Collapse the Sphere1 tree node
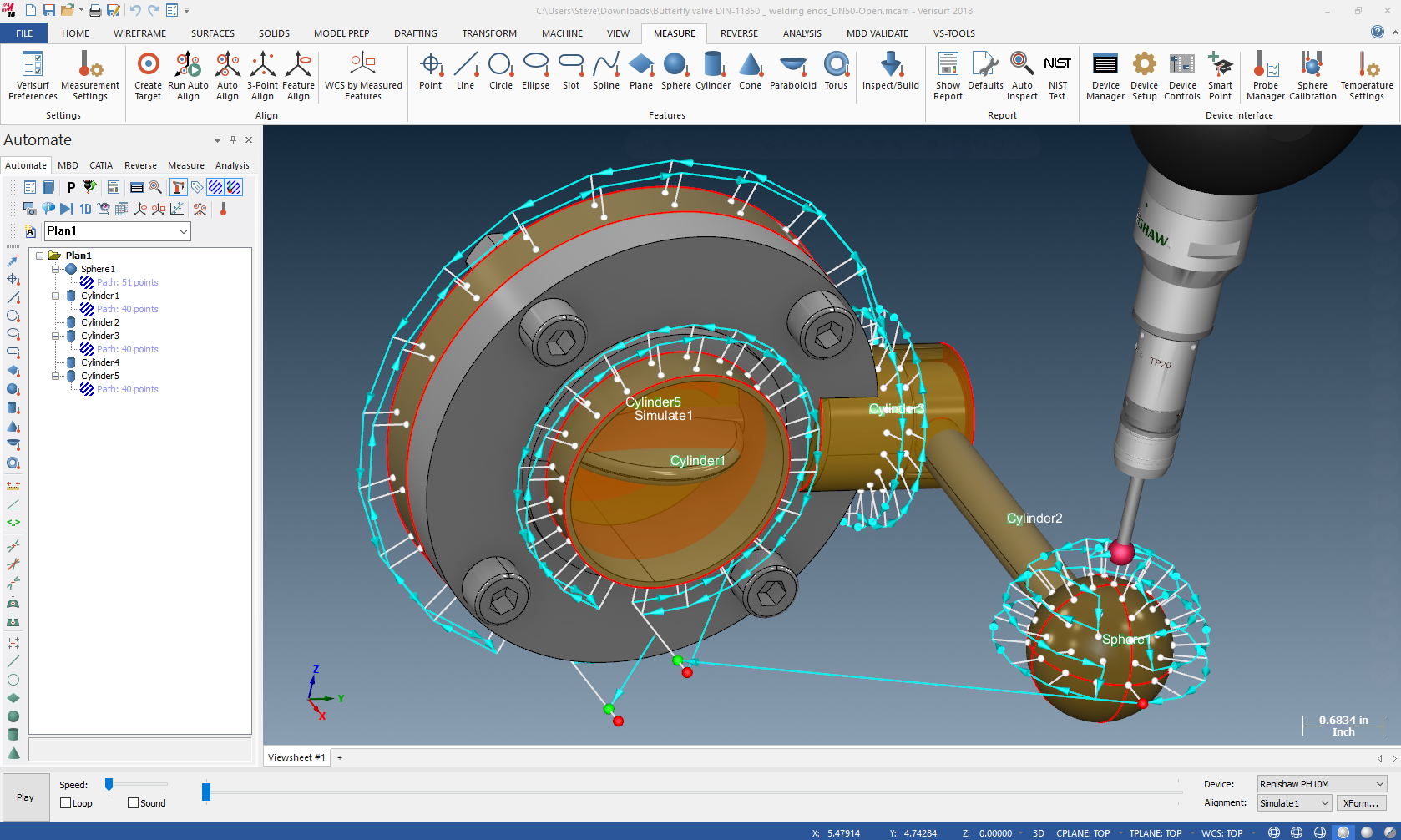This screenshot has width=1401, height=840. tap(55, 269)
